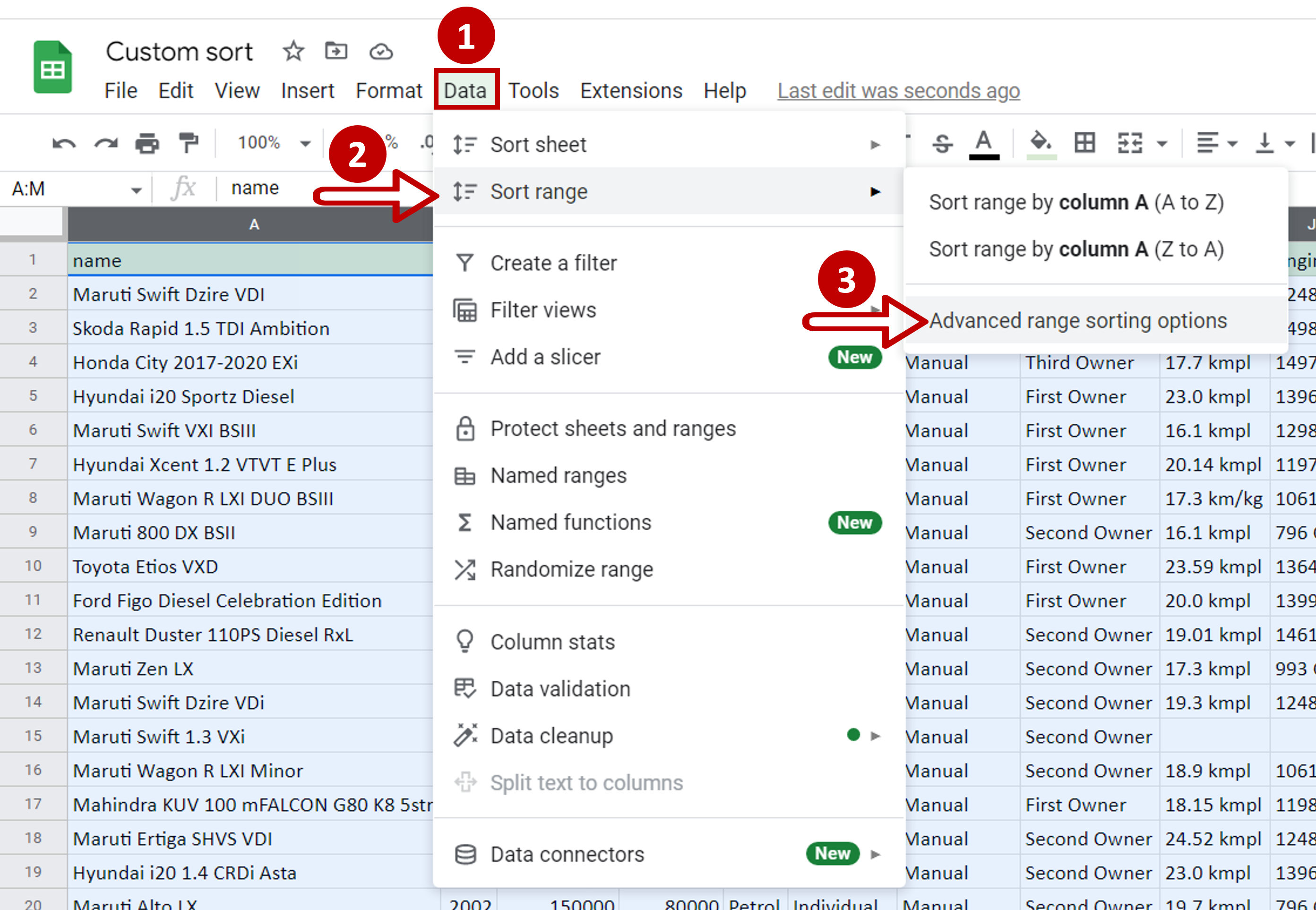Check the cloud save status icon
The width and height of the screenshot is (1316, 910).
(x=380, y=52)
